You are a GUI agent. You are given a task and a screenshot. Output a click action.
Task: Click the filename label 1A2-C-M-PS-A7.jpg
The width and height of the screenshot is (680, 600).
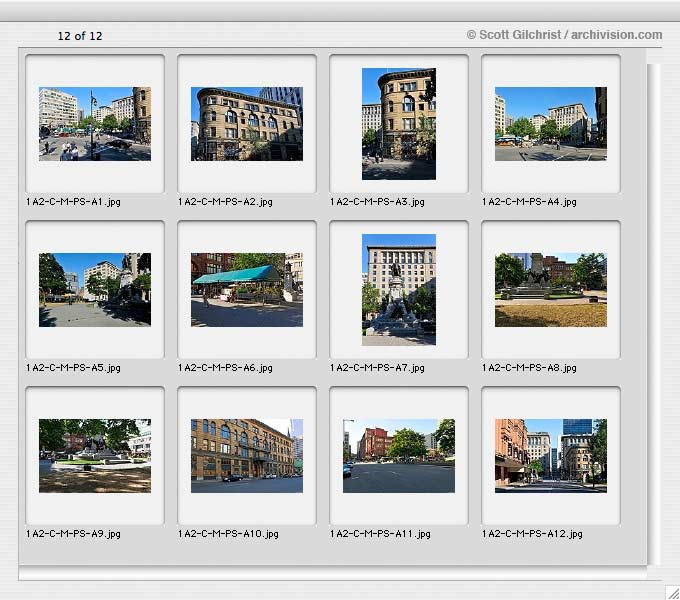click(377, 368)
